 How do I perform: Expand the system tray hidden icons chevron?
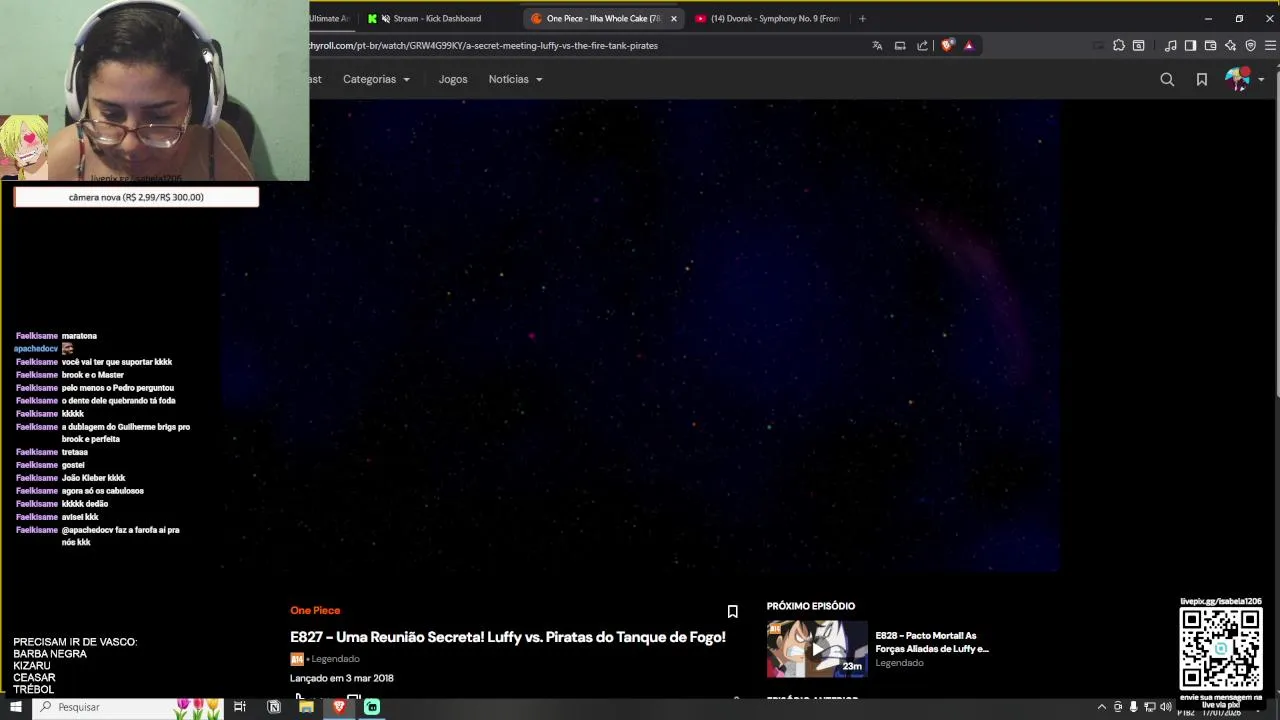coord(1101,707)
